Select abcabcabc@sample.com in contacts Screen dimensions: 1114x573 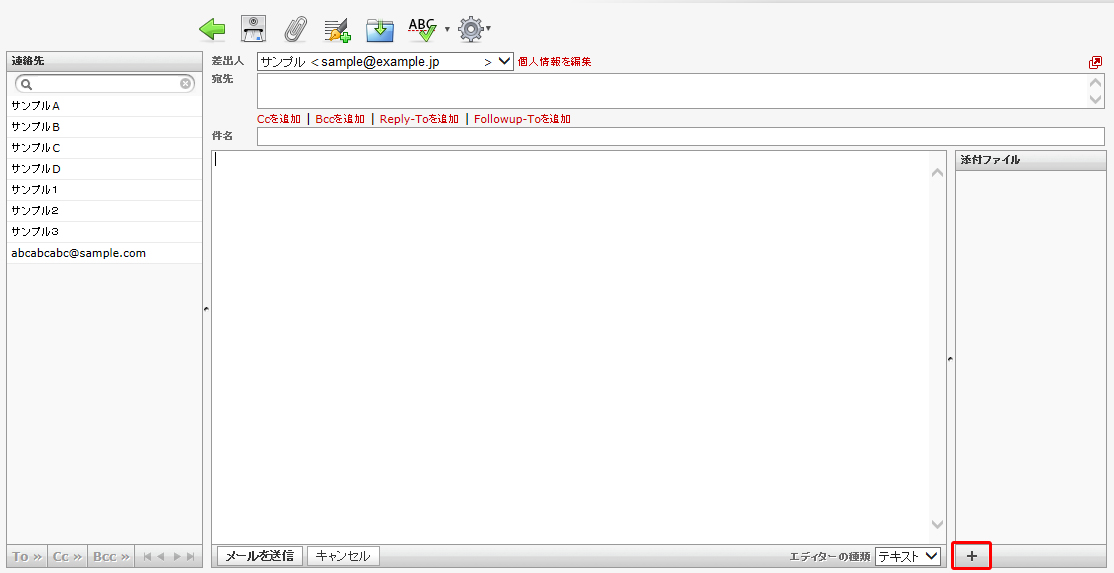coord(78,253)
